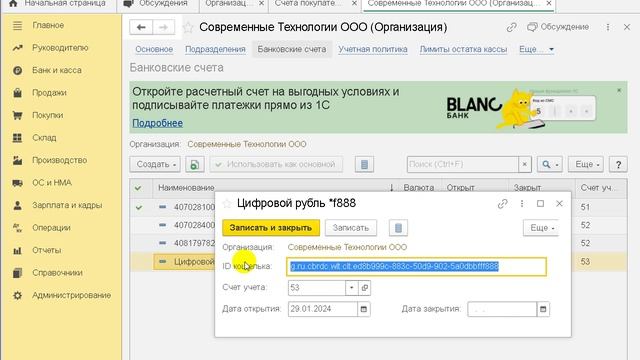
Task: Switch to Банковские счета tab
Action: click(x=291, y=49)
